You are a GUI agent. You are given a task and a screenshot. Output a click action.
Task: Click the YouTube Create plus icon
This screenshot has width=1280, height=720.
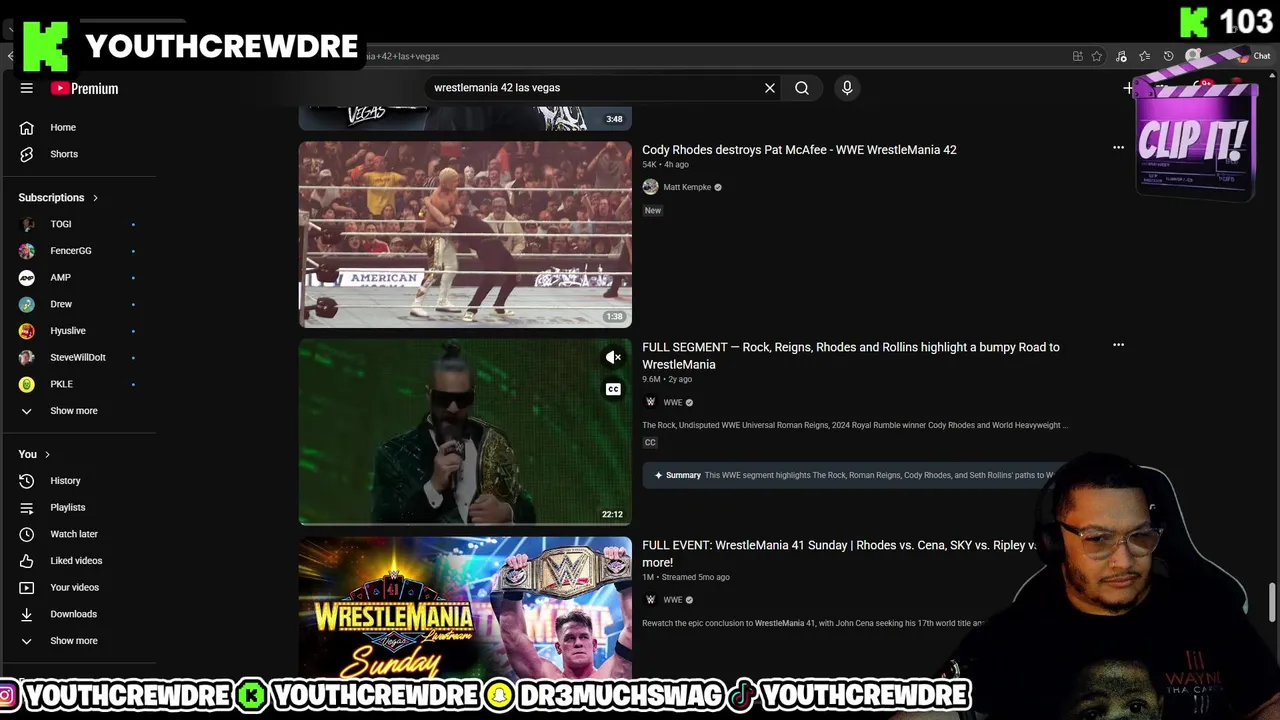[x=1128, y=88]
